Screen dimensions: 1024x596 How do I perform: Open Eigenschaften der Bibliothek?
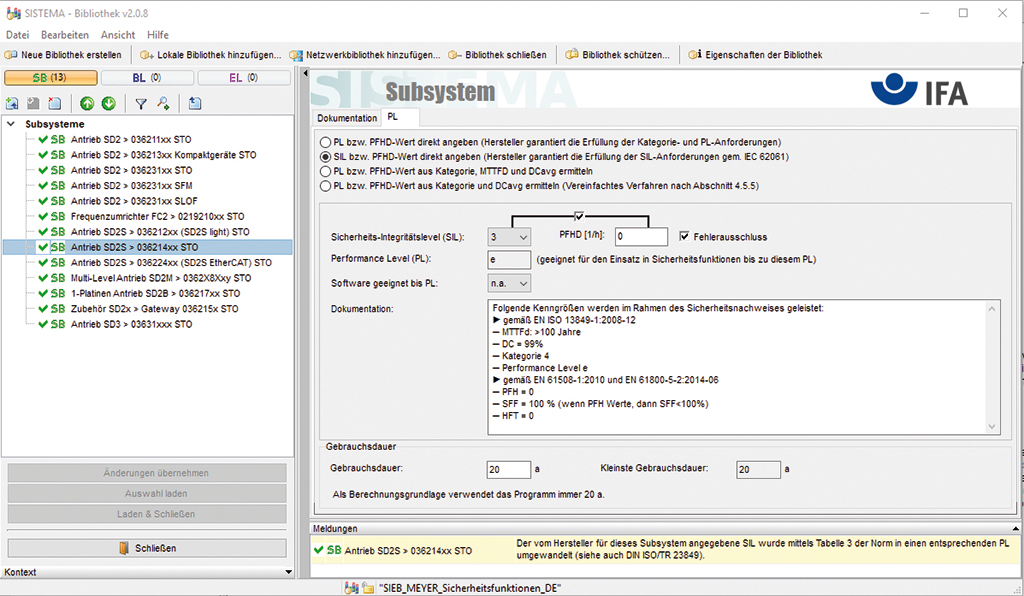tap(756, 55)
